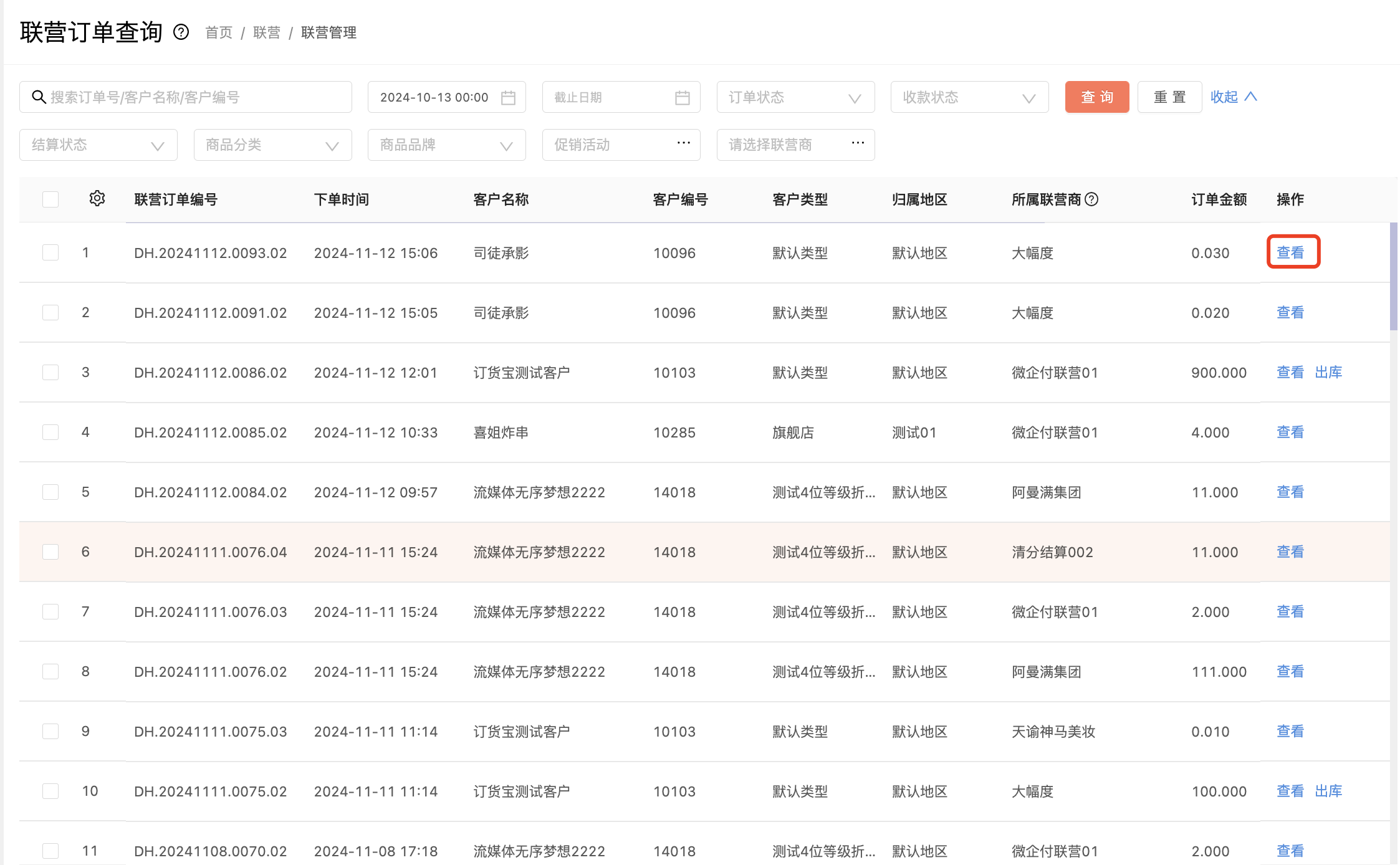Image resolution: width=1400 pixels, height=865 pixels.
Task: Click the 查询 button
Action: (1097, 97)
